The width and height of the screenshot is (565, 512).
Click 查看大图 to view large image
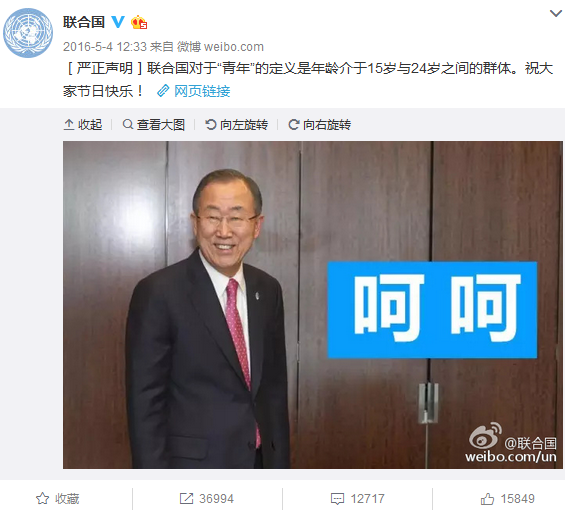[154, 125]
